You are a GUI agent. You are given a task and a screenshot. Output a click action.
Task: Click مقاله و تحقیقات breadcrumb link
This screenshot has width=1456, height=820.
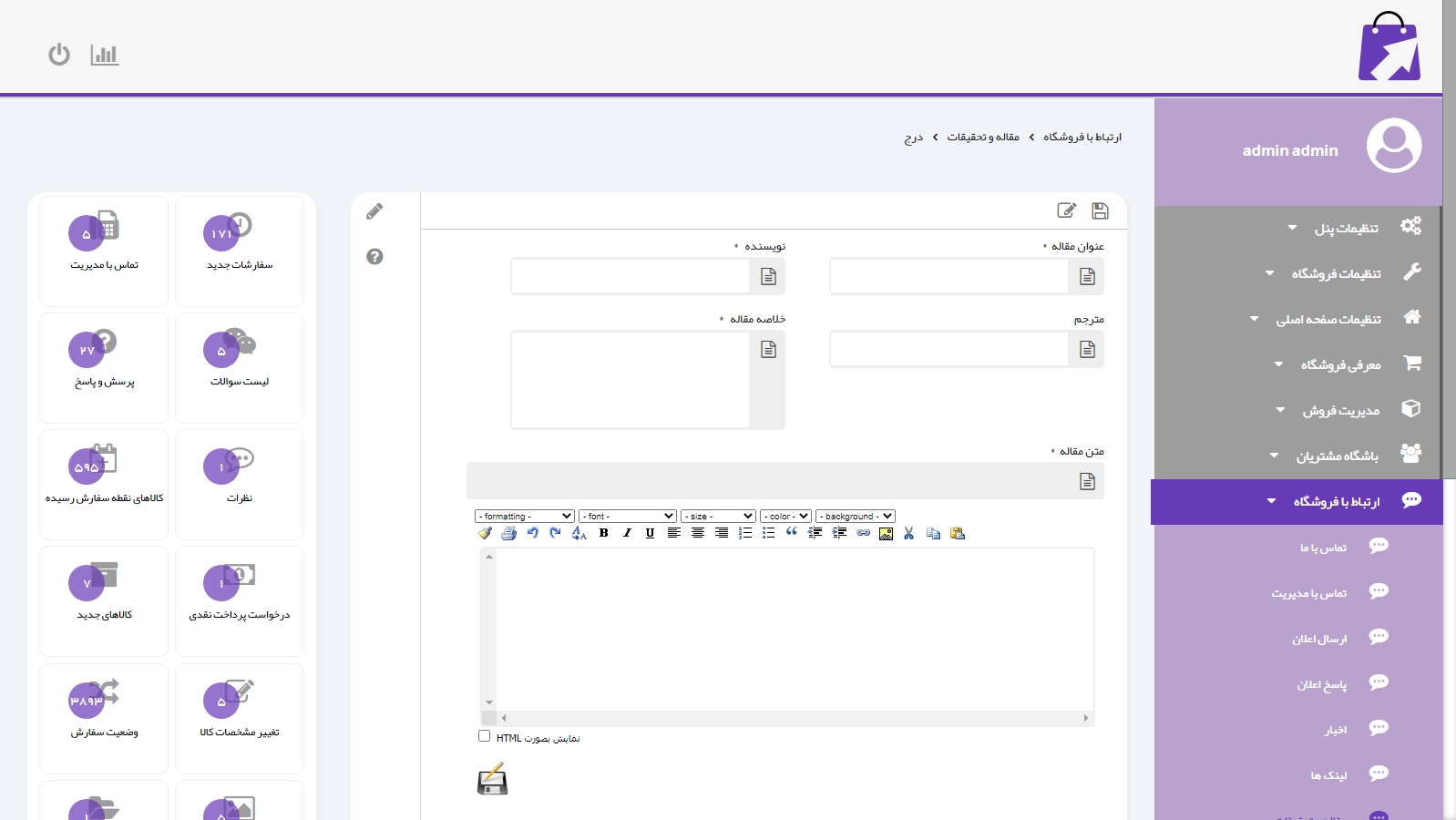(x=982, y=137)
